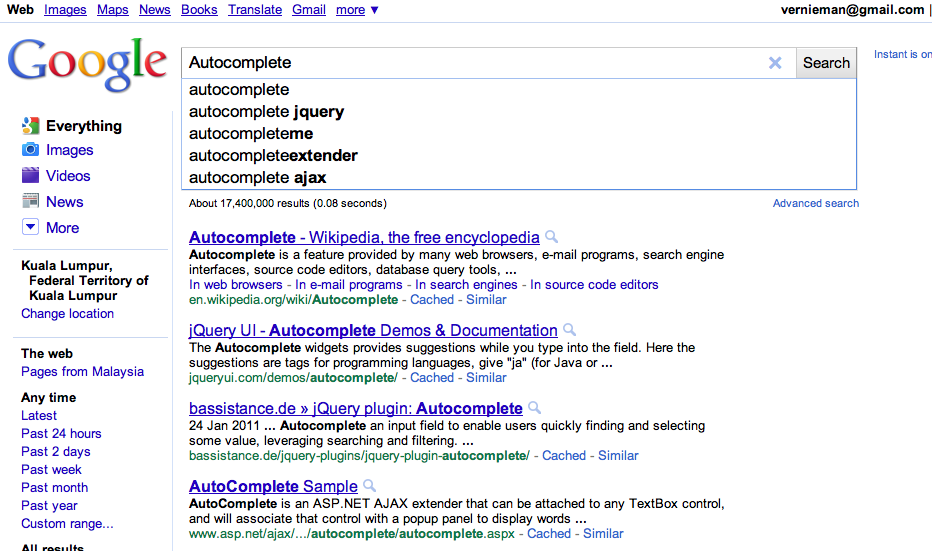
Task: Open the Similar link for the Wikipedia result
Action: pyautogui.click(x=486, y=300)
